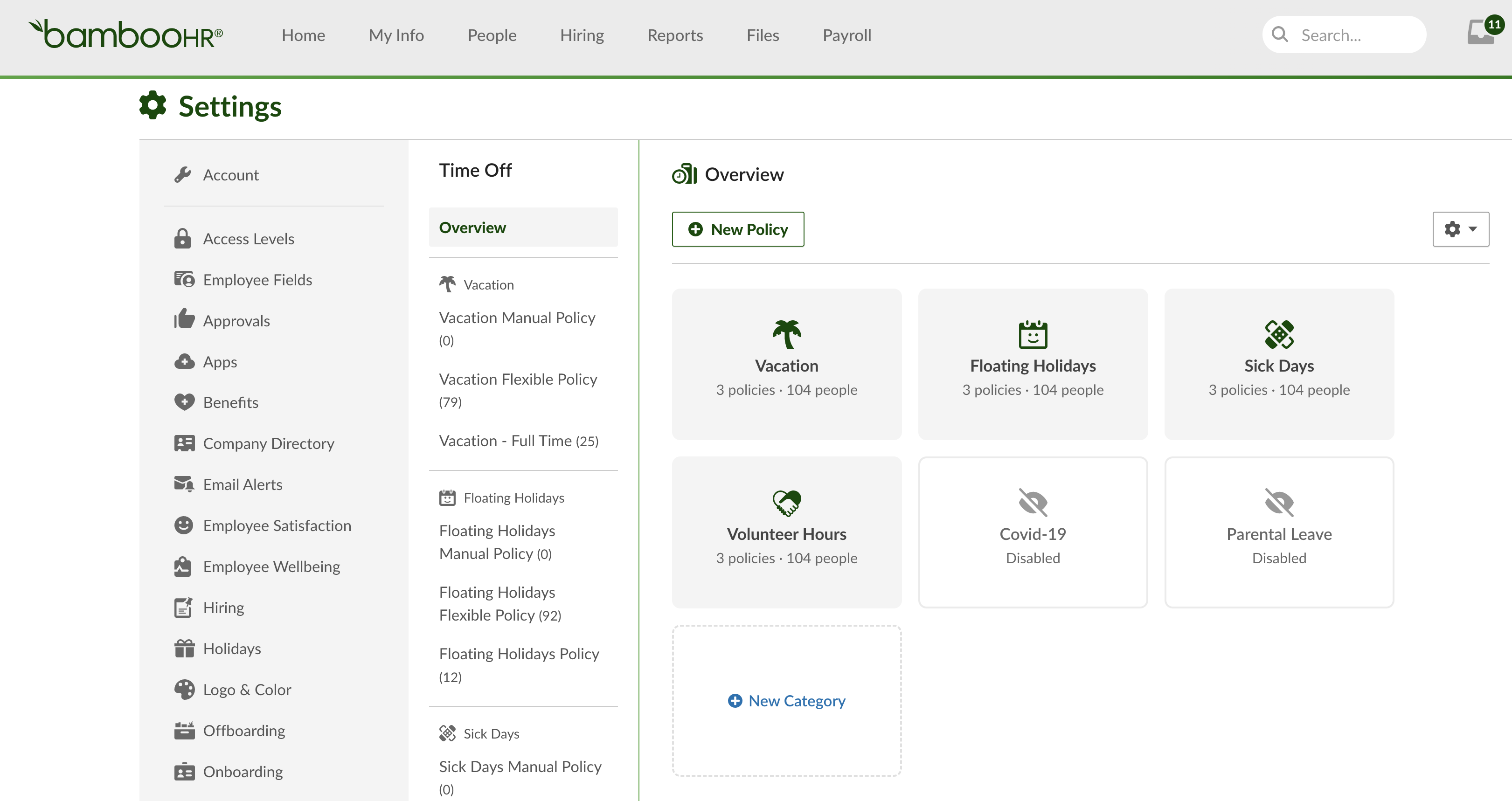Click the New Policy button

click(738, 229)
